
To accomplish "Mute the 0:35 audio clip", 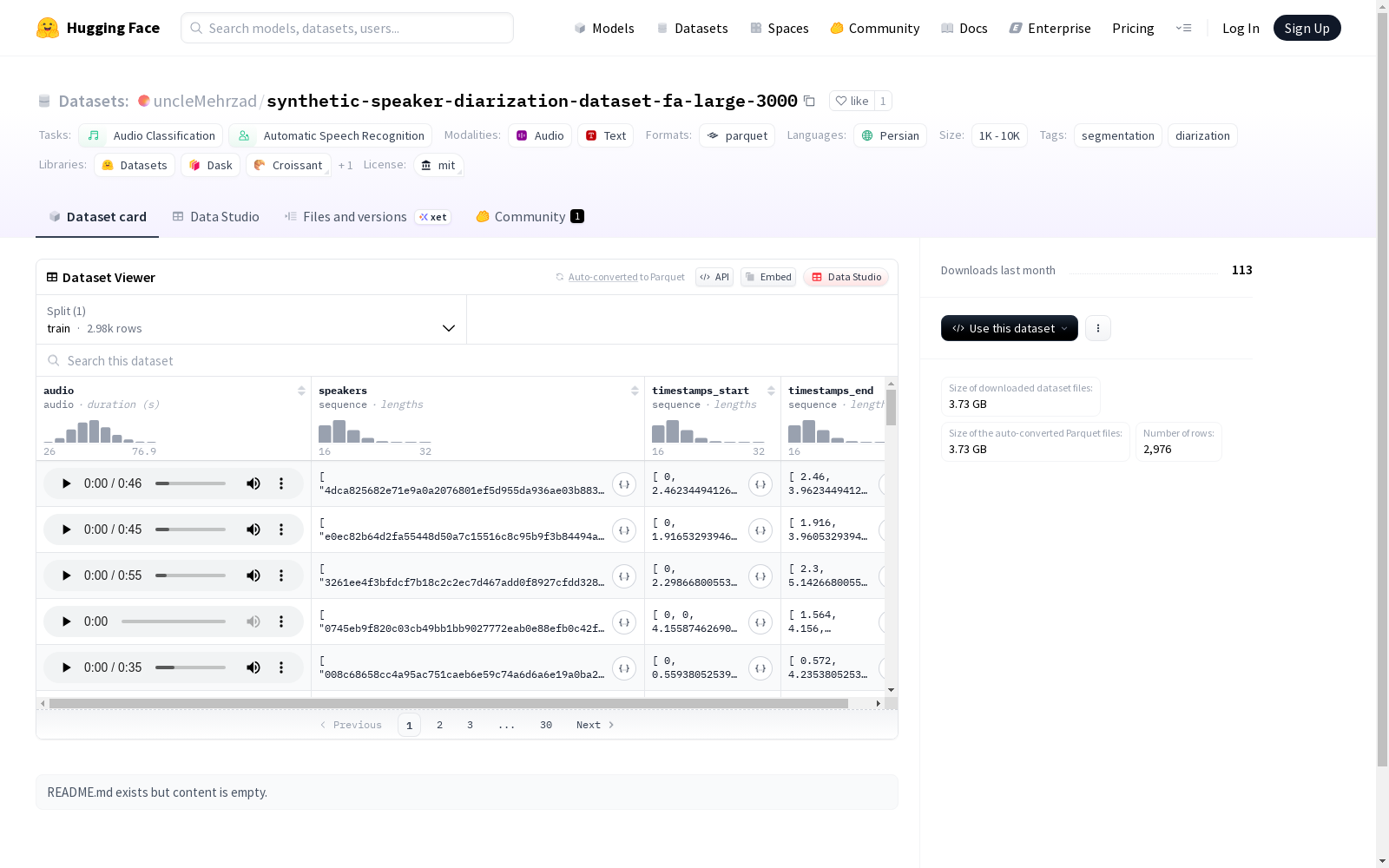I will (253, 667).
